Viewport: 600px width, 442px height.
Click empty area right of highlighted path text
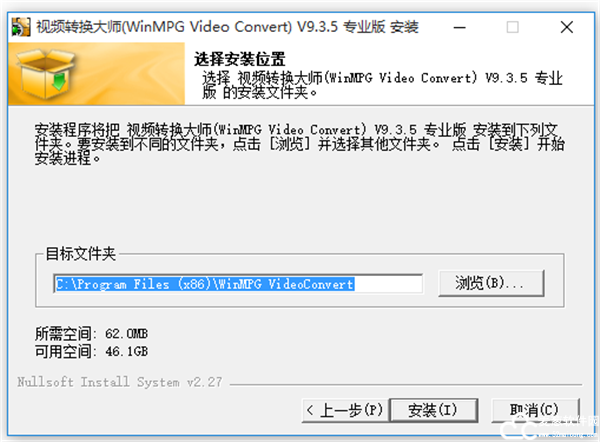[388, 284]
